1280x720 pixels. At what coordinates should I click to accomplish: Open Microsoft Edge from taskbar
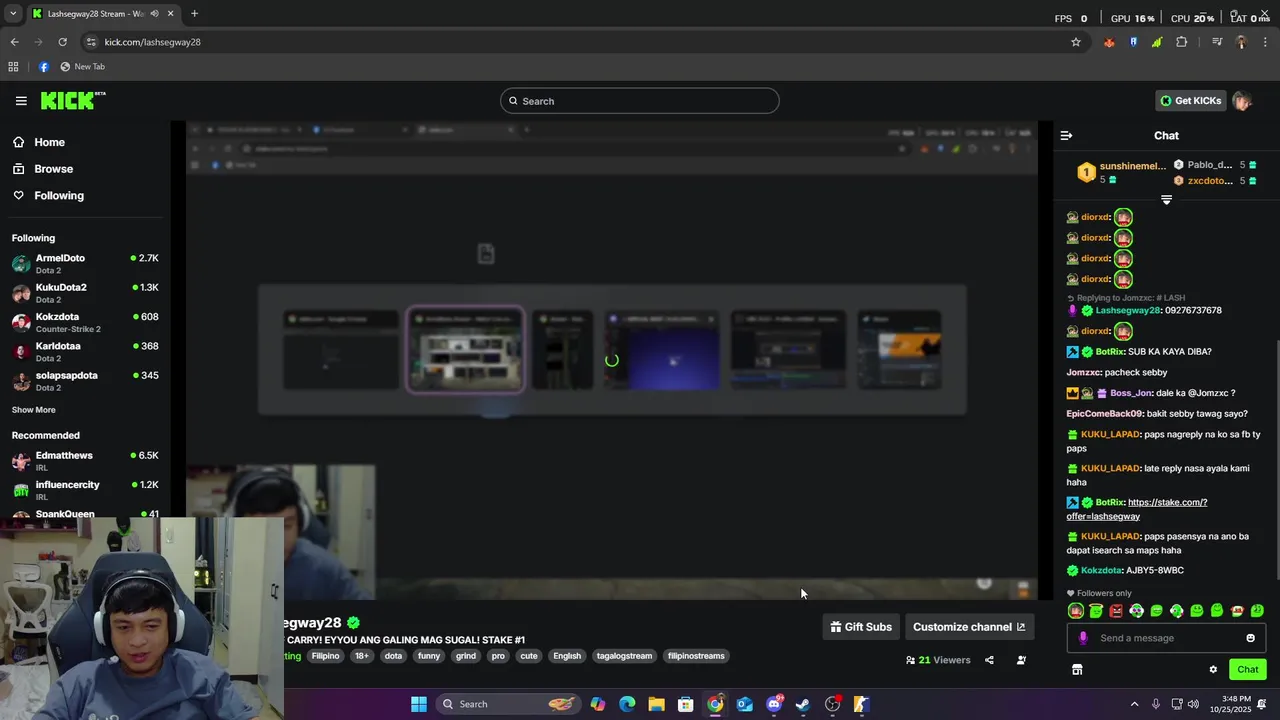[x=627, y=704]
